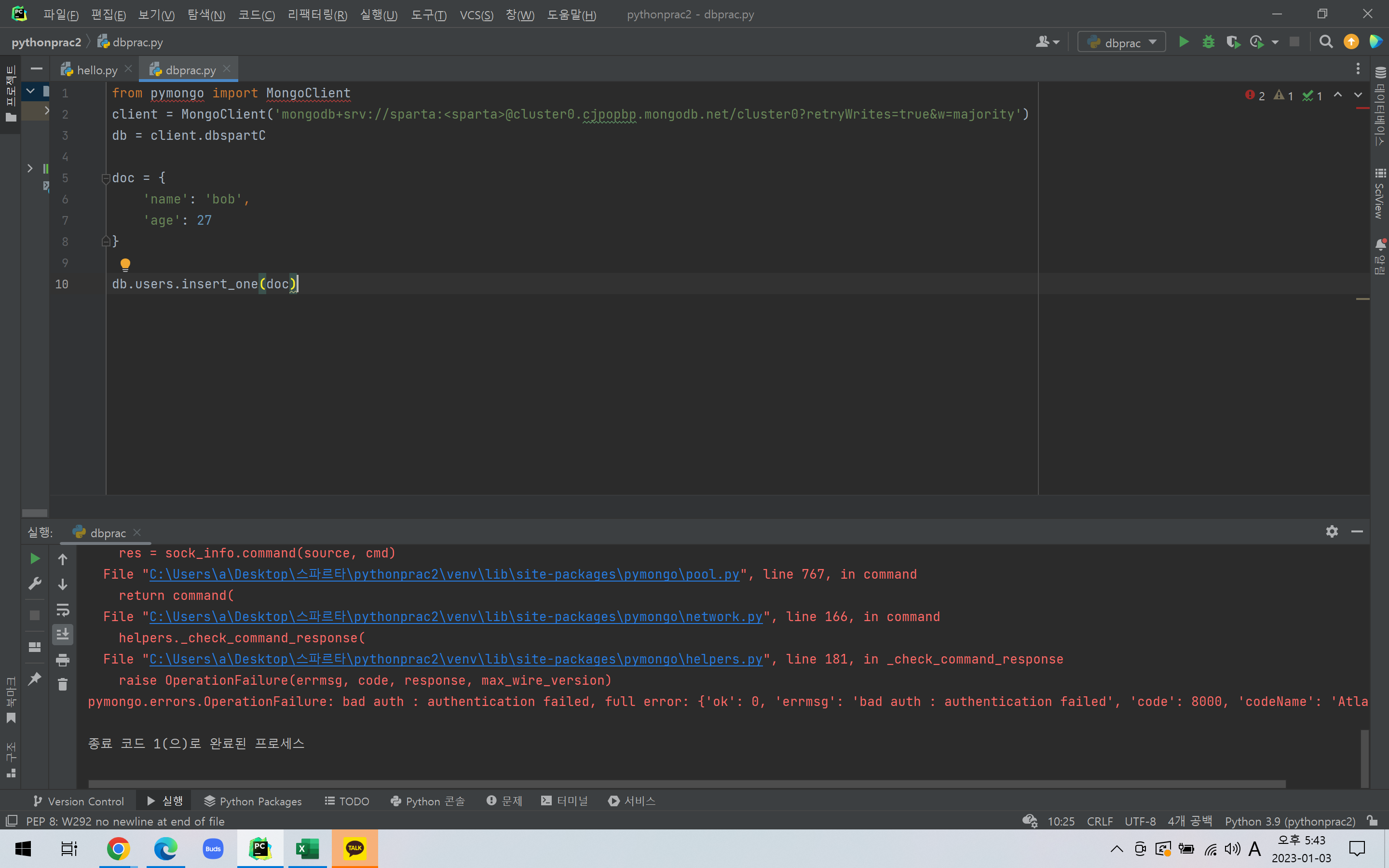Go to the next highlighted error arrow
The image size is (1389, 868).
click(1358, 95)
